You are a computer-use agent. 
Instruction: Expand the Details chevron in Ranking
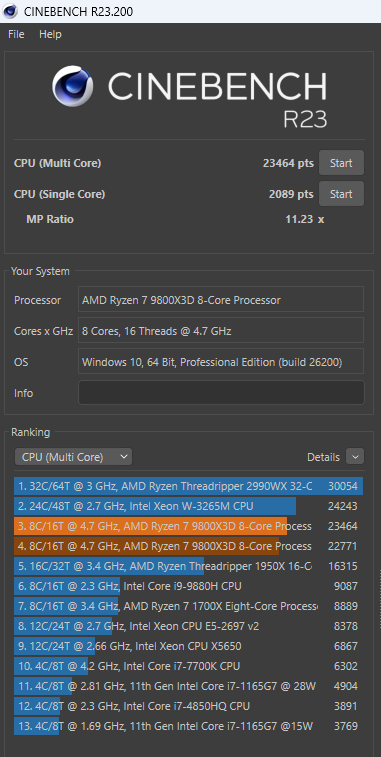click(355, 457)
